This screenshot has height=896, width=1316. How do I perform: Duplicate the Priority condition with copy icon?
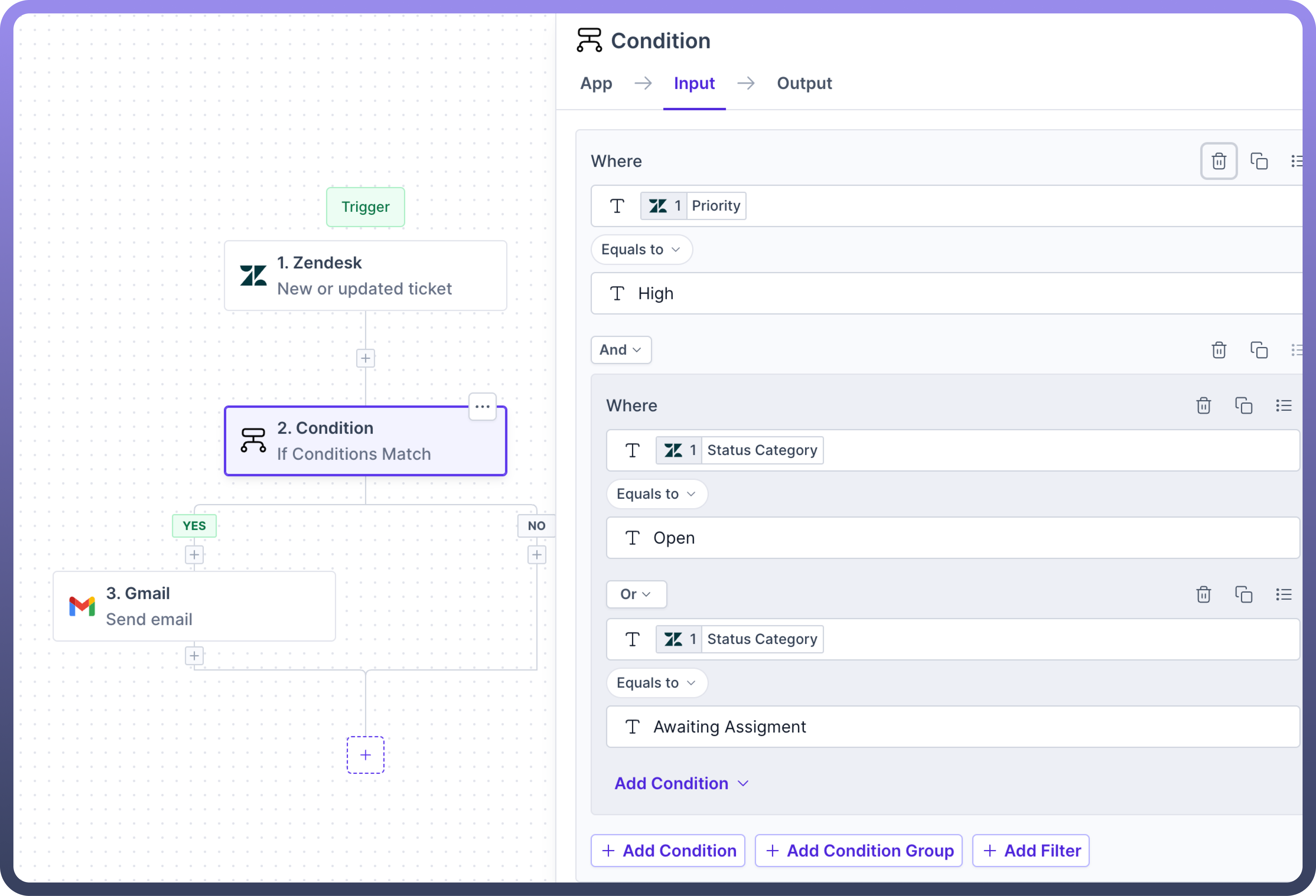[1258, 161]
